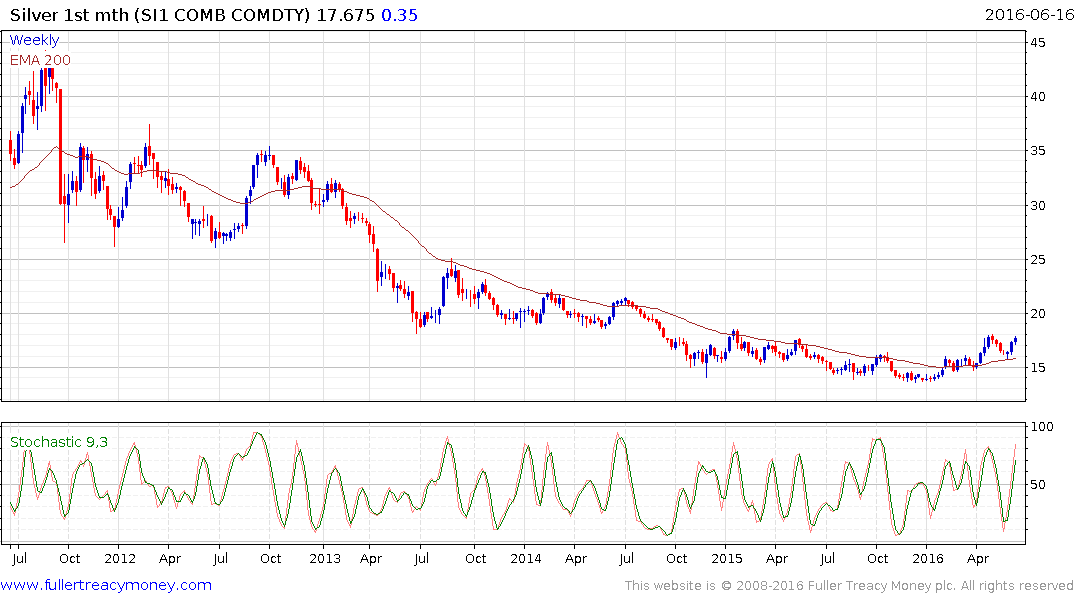This screenshot has width=1075, height=600.
Task: Click the first 'Jul' label on time axis
Action: (x=19, y=558)
